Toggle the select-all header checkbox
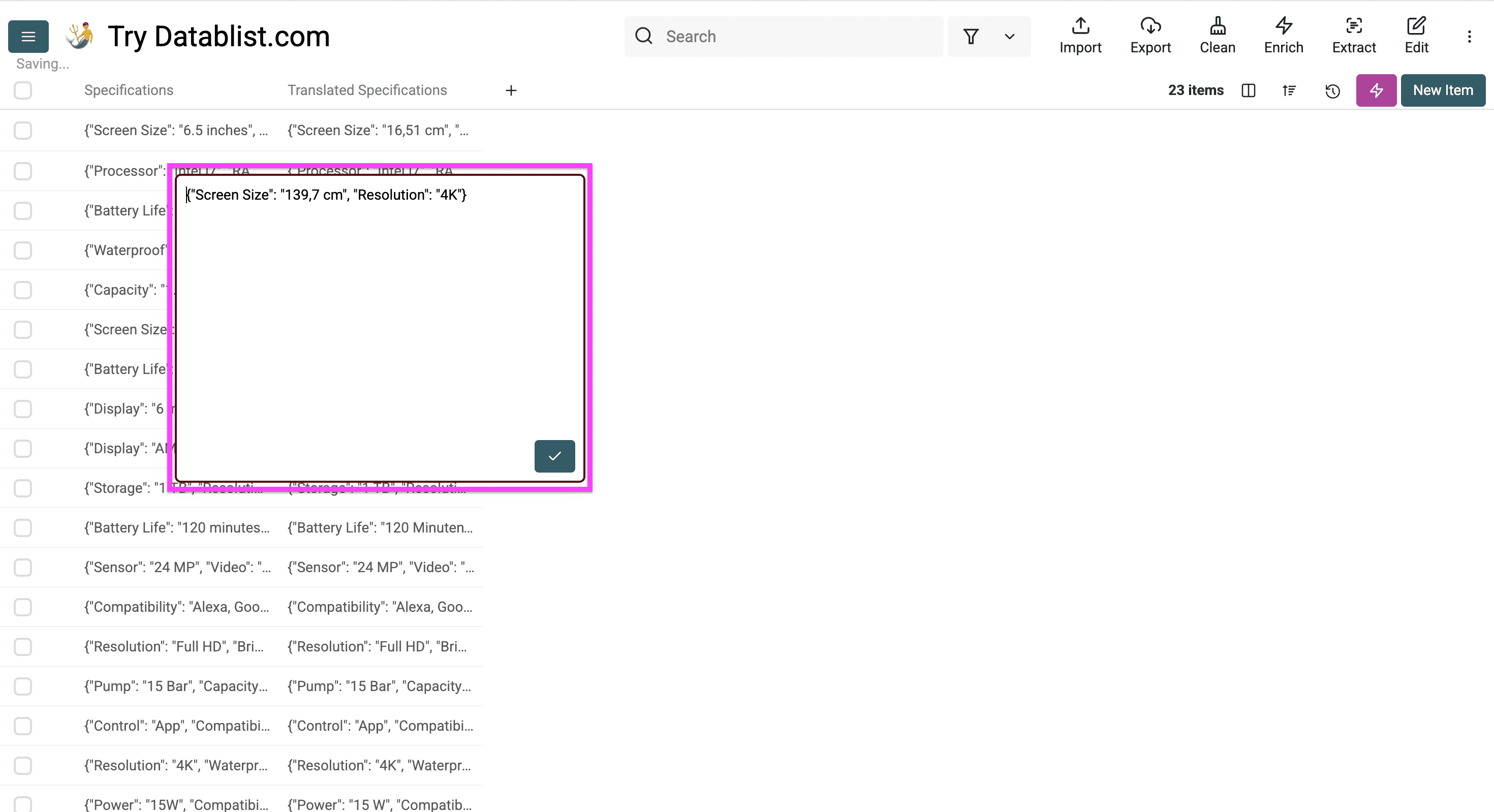The image size is (1494, 812). point(23,90)
